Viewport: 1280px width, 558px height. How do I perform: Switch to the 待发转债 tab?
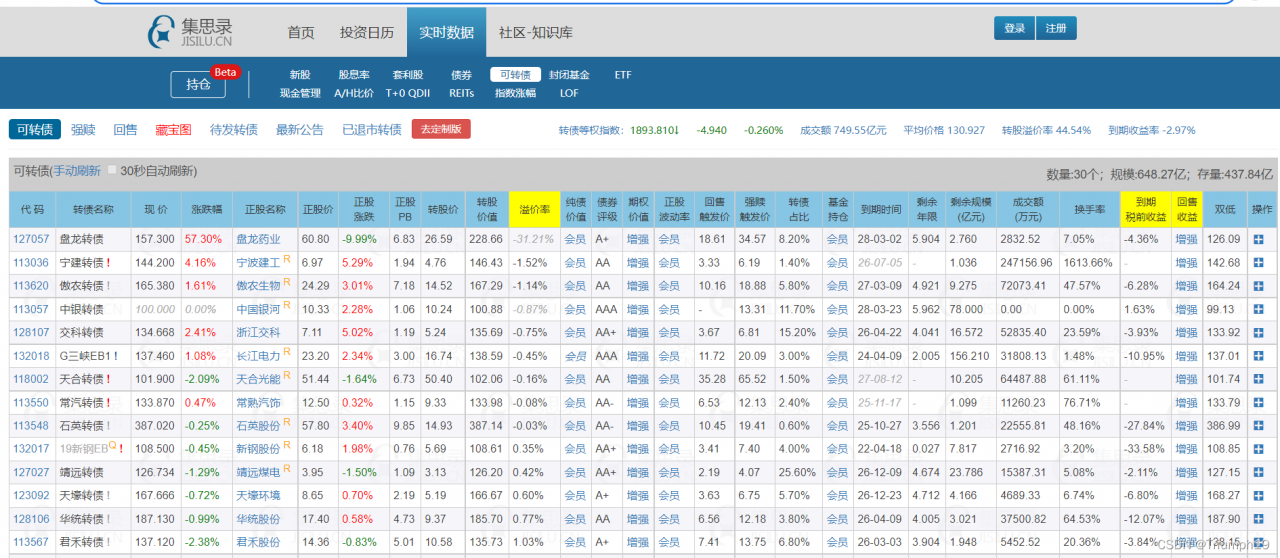[x=234, y=130]
